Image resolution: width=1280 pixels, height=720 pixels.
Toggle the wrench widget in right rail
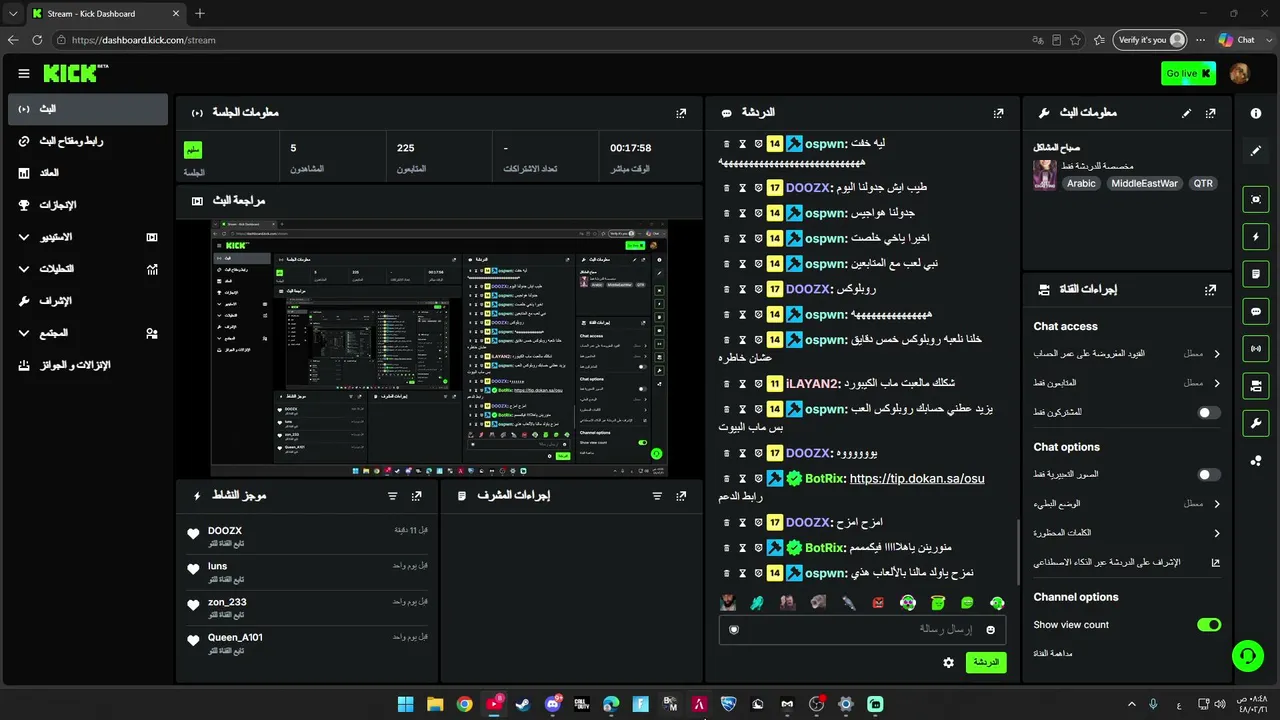point(1256,423)
